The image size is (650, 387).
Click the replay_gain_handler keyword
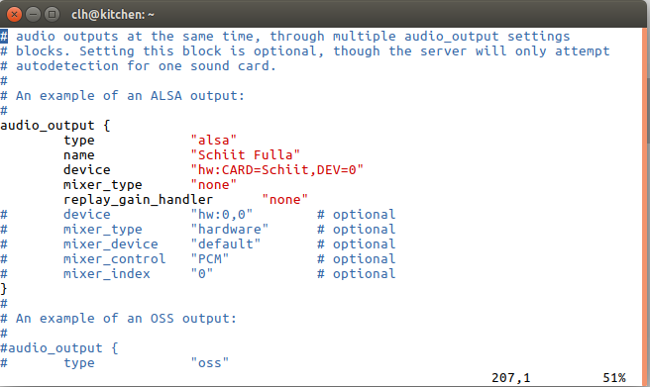tap(138, 200)
